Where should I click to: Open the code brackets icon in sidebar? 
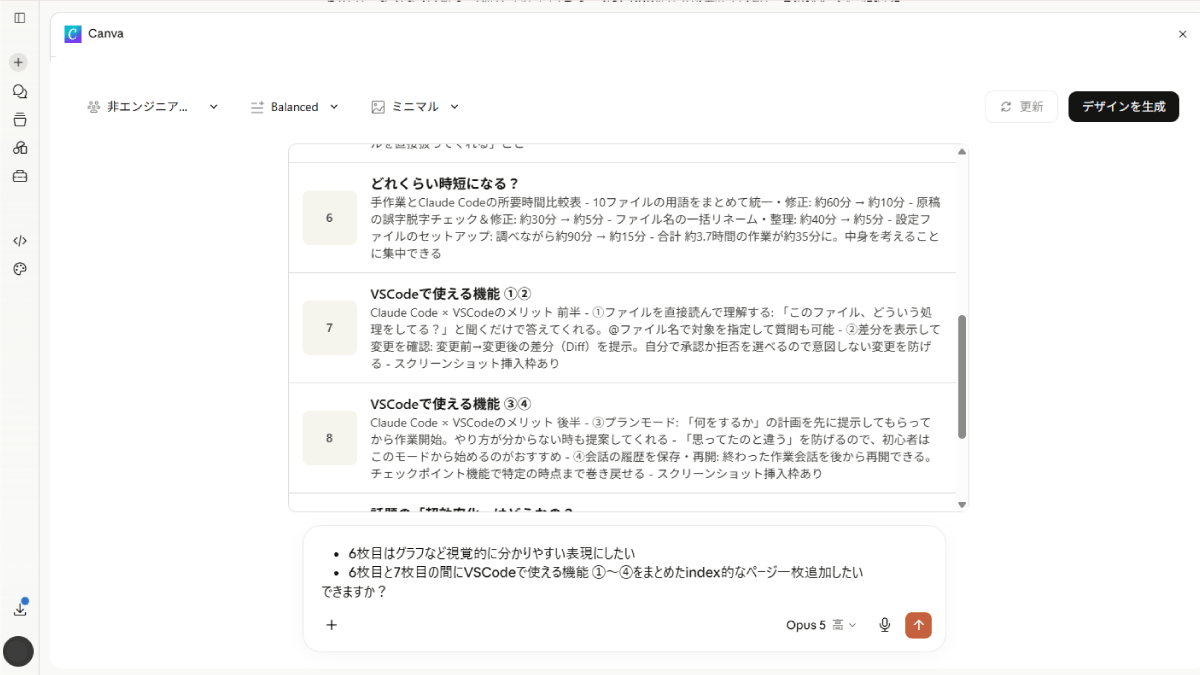click(19, 240)
